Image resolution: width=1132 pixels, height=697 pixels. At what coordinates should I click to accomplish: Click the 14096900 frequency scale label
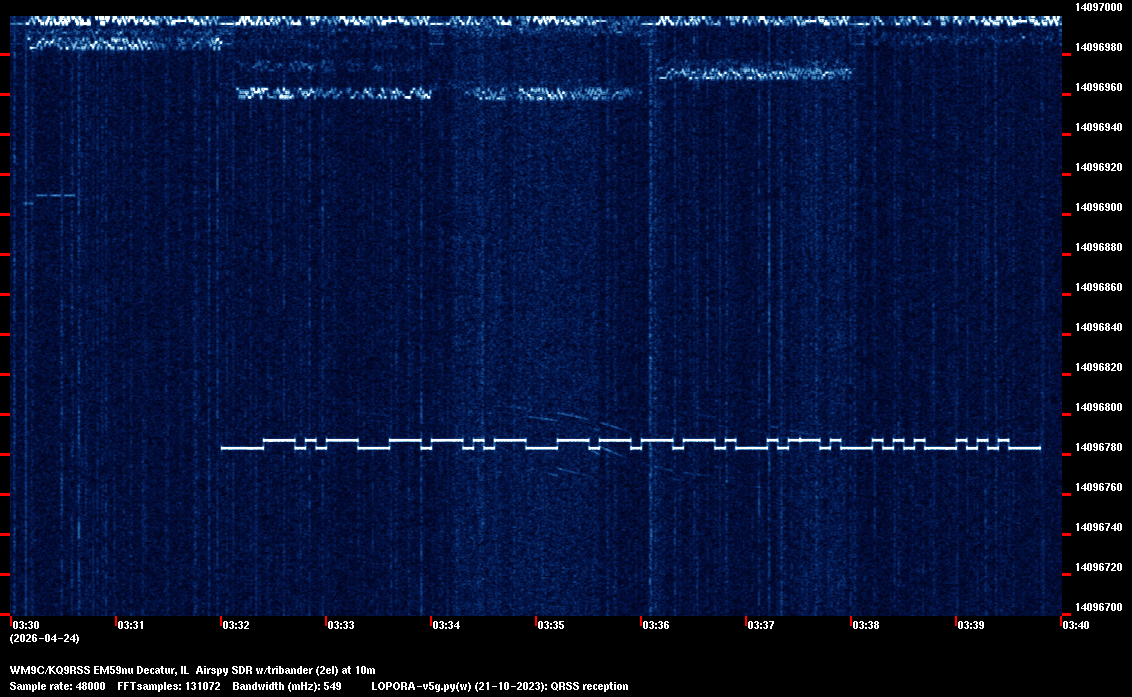point(1097,207)
